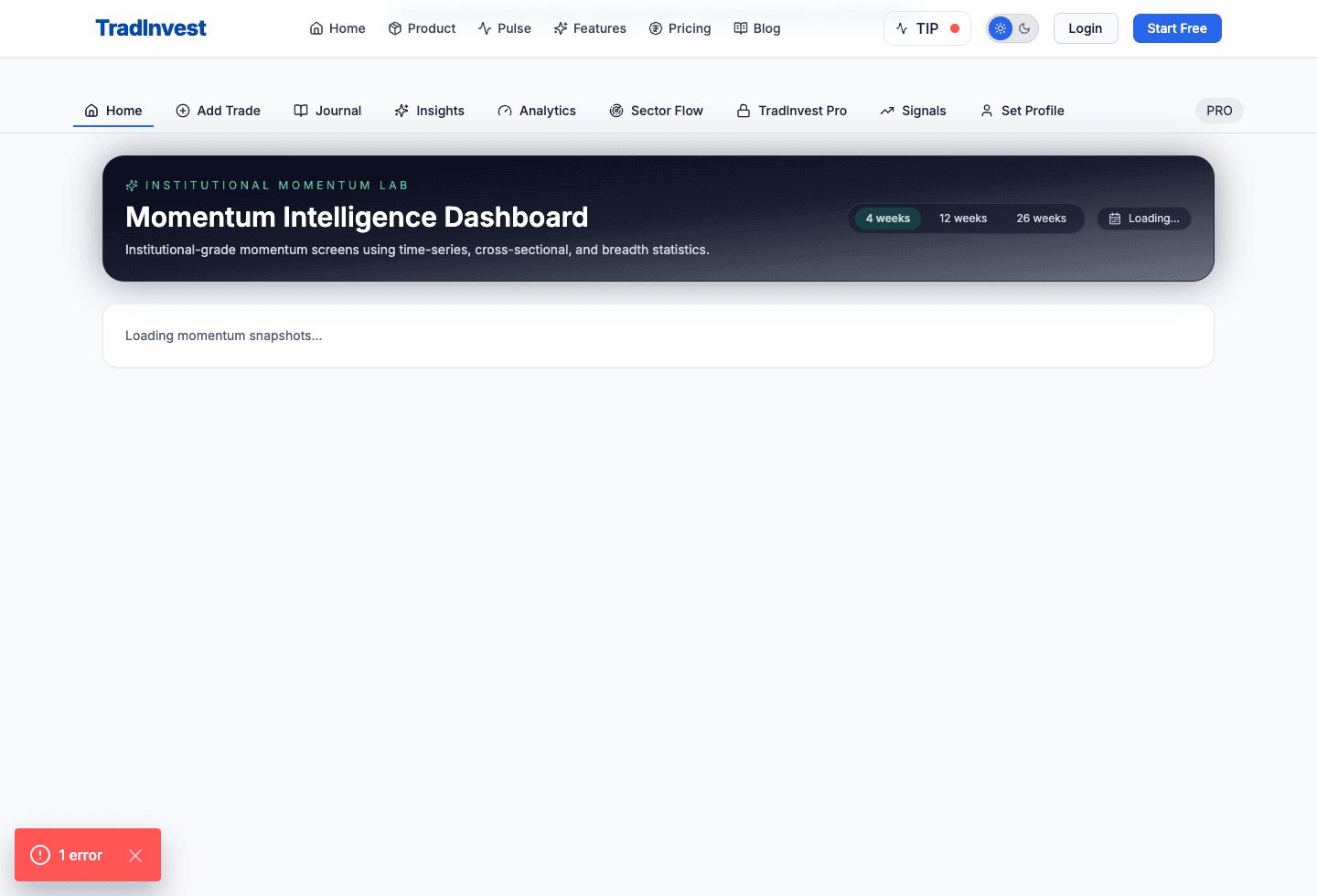Toggle the TIP indicator pill
Screen dimensions: 1317x896
(x=926, y=28)
